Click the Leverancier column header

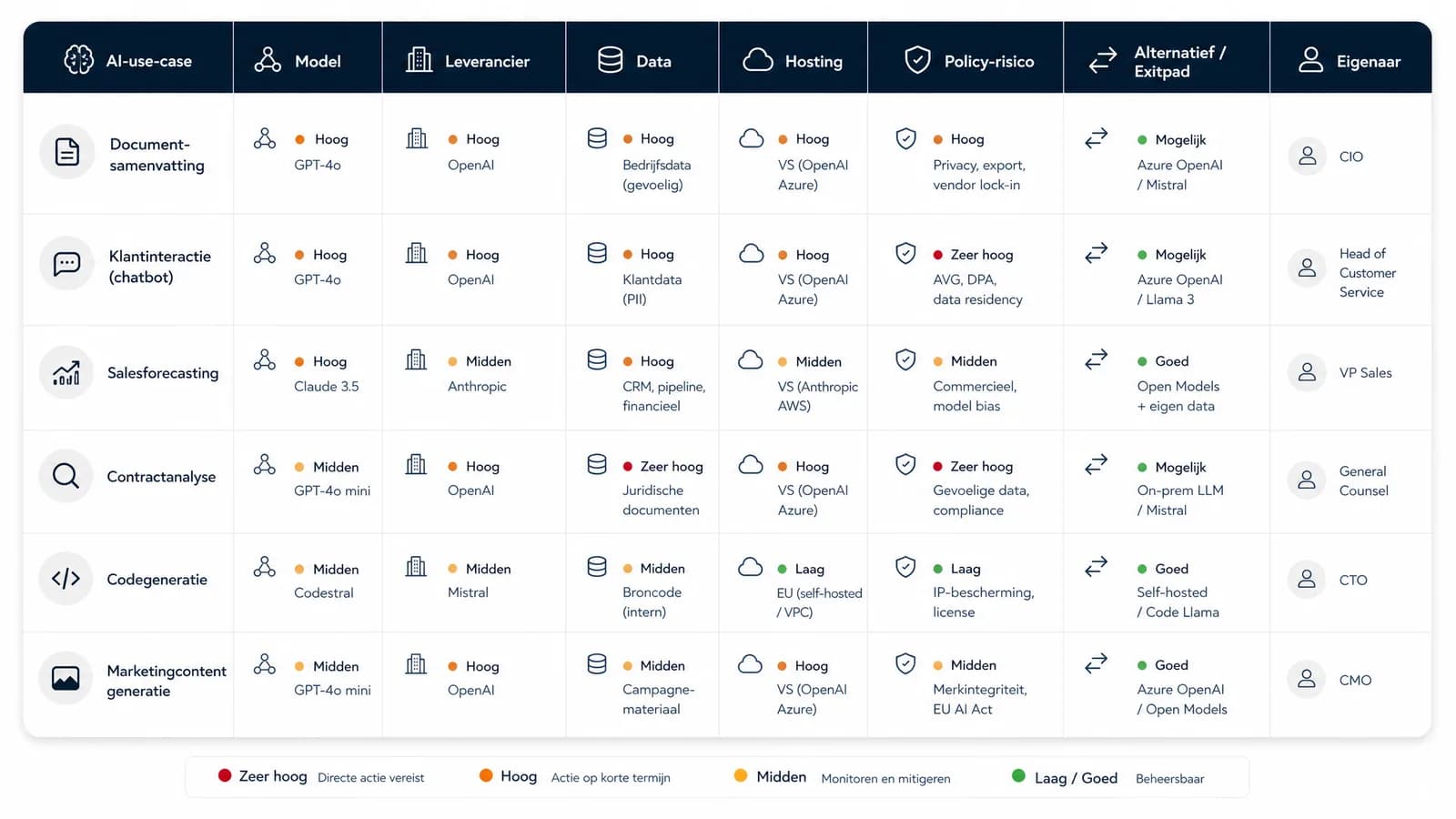pyautogui.click(x=474, y=57)
